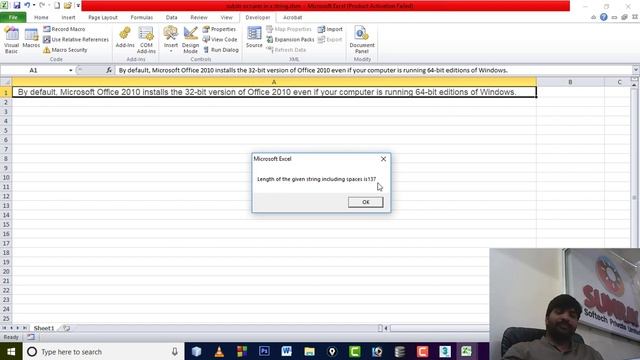Open Photoshop from the taskbar

click(x=264, y=351)
